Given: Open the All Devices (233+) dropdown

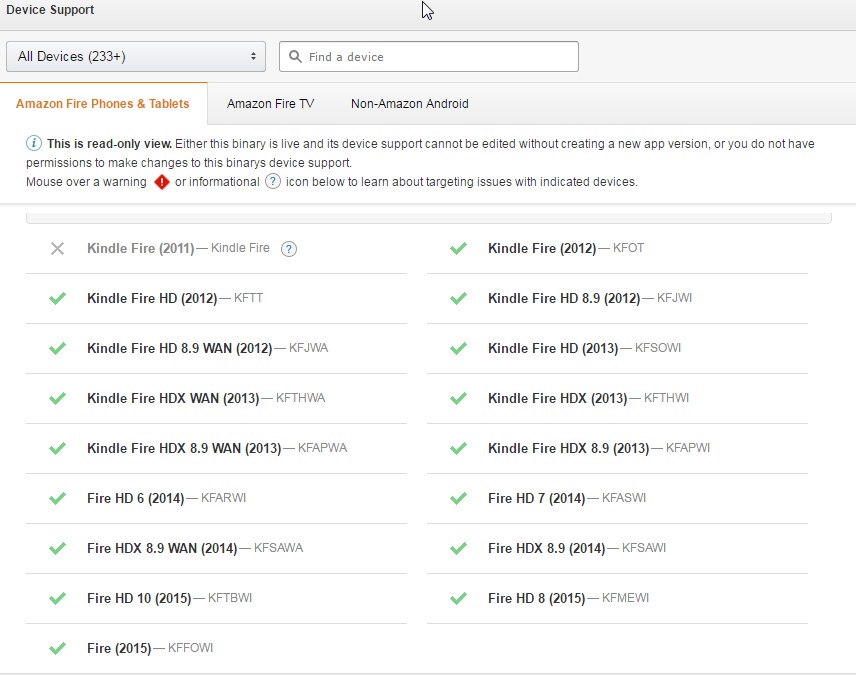Looking at the screenshot, I should (136, 56).
